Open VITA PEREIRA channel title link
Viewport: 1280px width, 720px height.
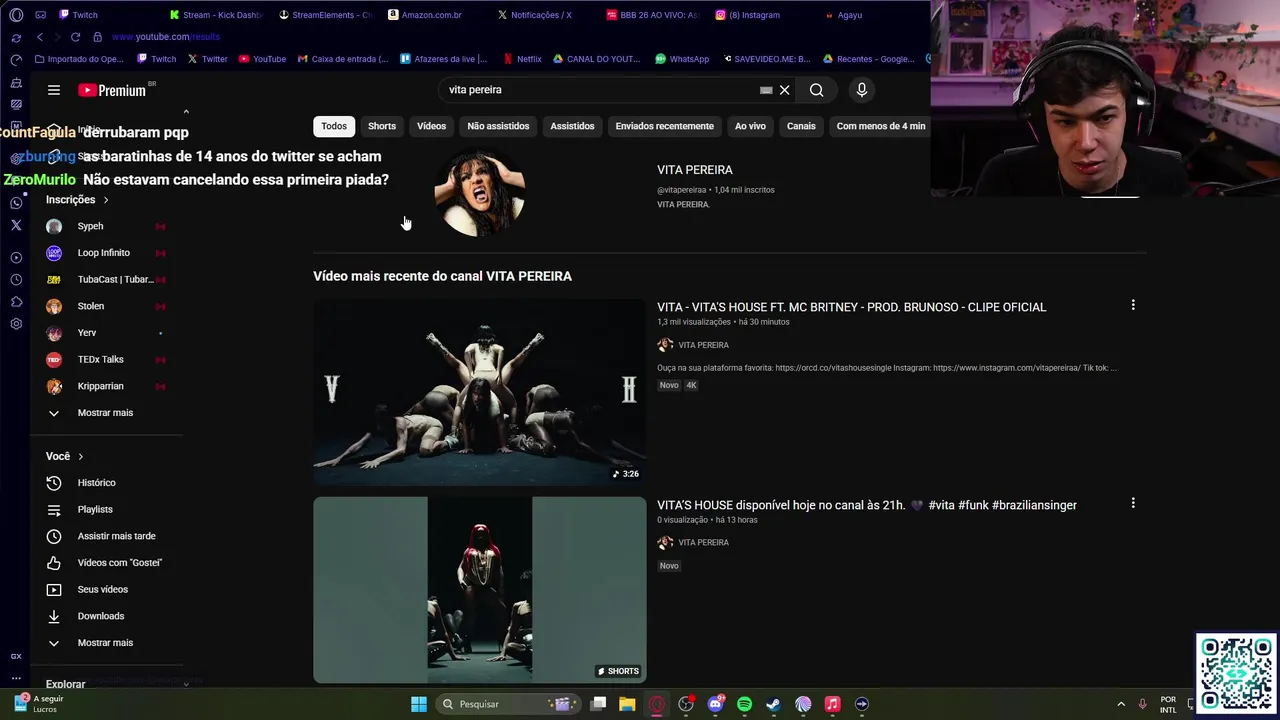pyautogui.click(x=695, y=170)
